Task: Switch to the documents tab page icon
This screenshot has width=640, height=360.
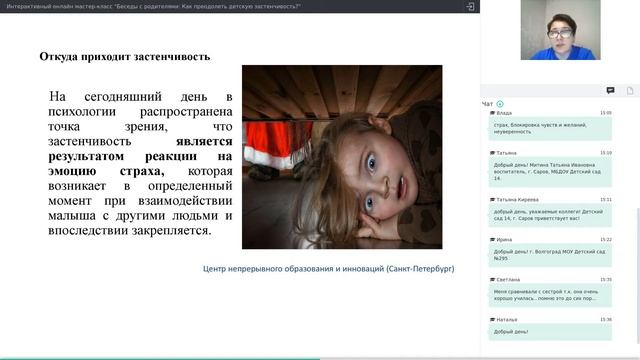Action: coord(630,91)
